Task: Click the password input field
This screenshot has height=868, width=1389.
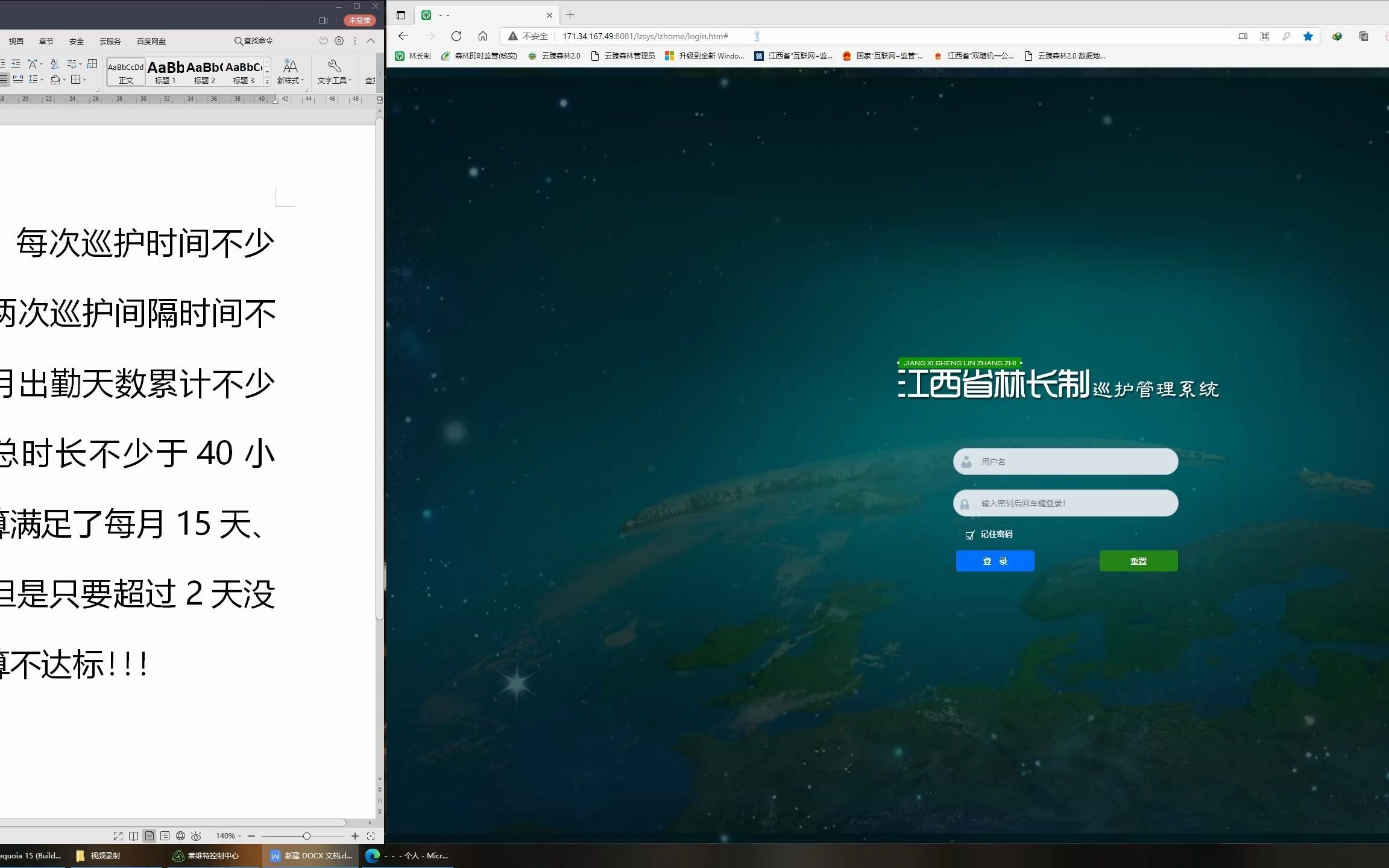Action: pyautogui.click(x=1066, y=503)
